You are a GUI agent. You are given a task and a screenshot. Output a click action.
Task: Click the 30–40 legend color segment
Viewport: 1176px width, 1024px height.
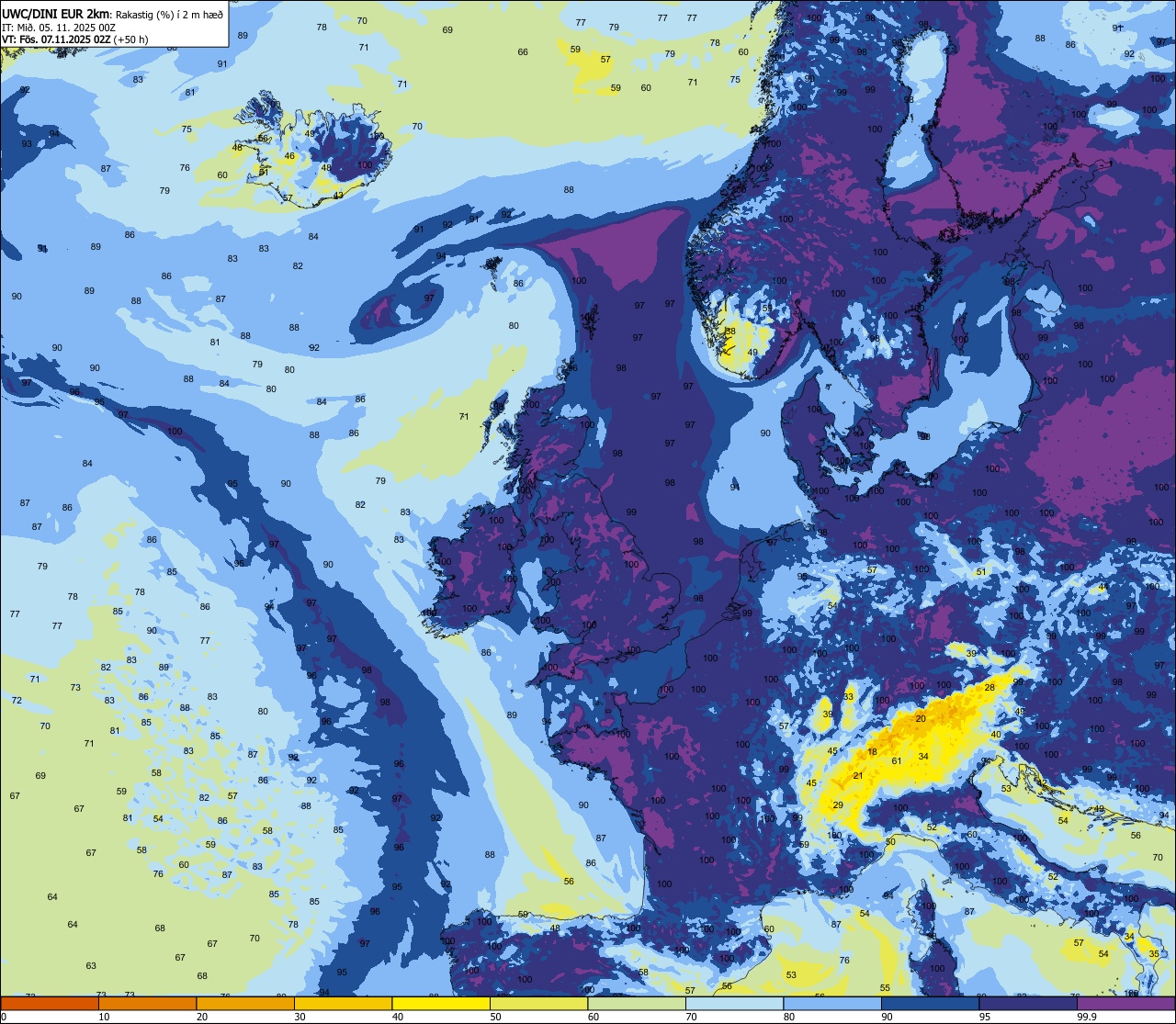(x=343, y=1003)
